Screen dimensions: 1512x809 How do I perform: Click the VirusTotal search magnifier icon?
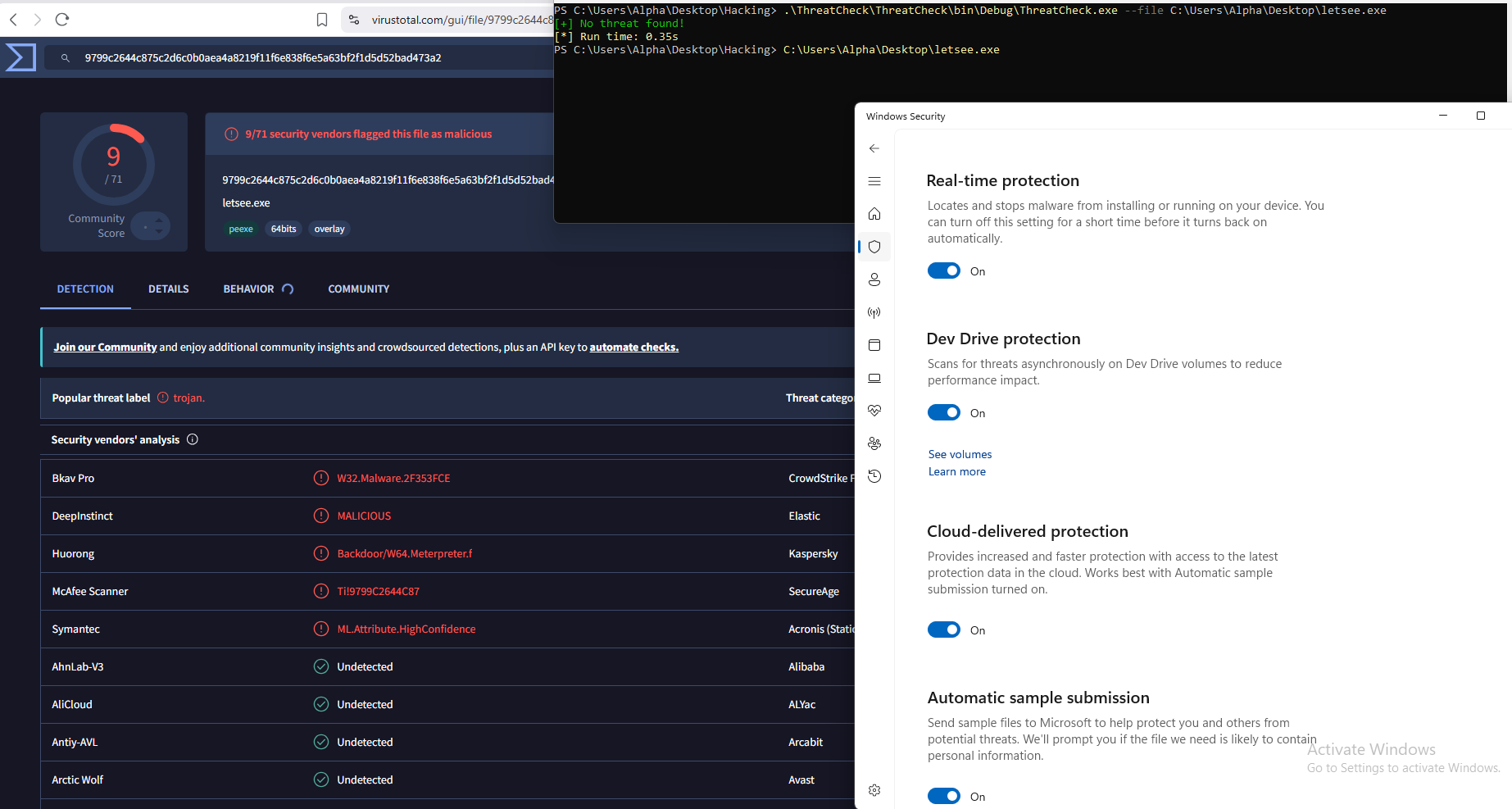click(x=66, y=58)
